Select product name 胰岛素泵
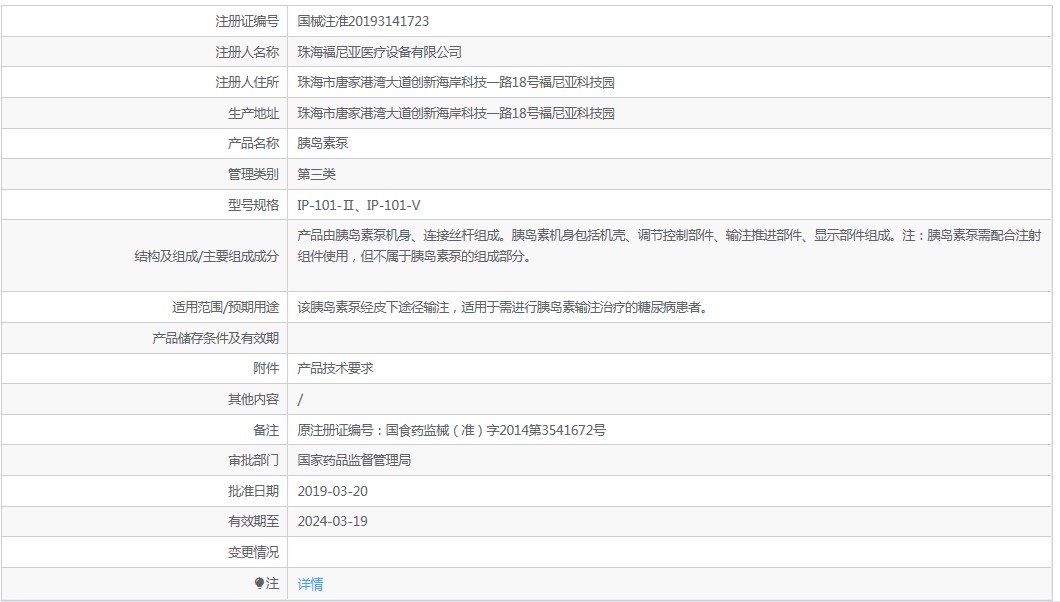Image resolution: width=1060 pixels, height=602 pixels. [323, 143]
